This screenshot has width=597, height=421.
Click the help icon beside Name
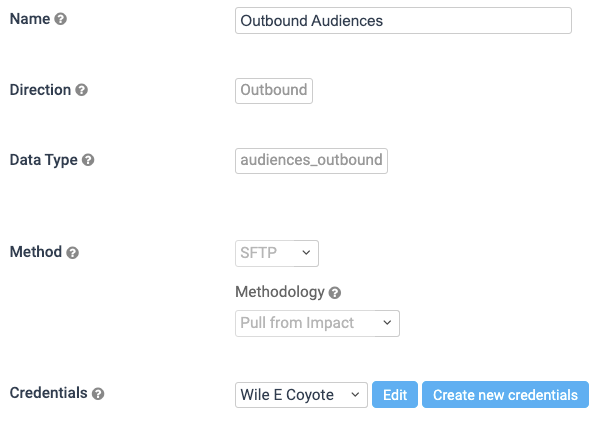click(x=61, y=19)
